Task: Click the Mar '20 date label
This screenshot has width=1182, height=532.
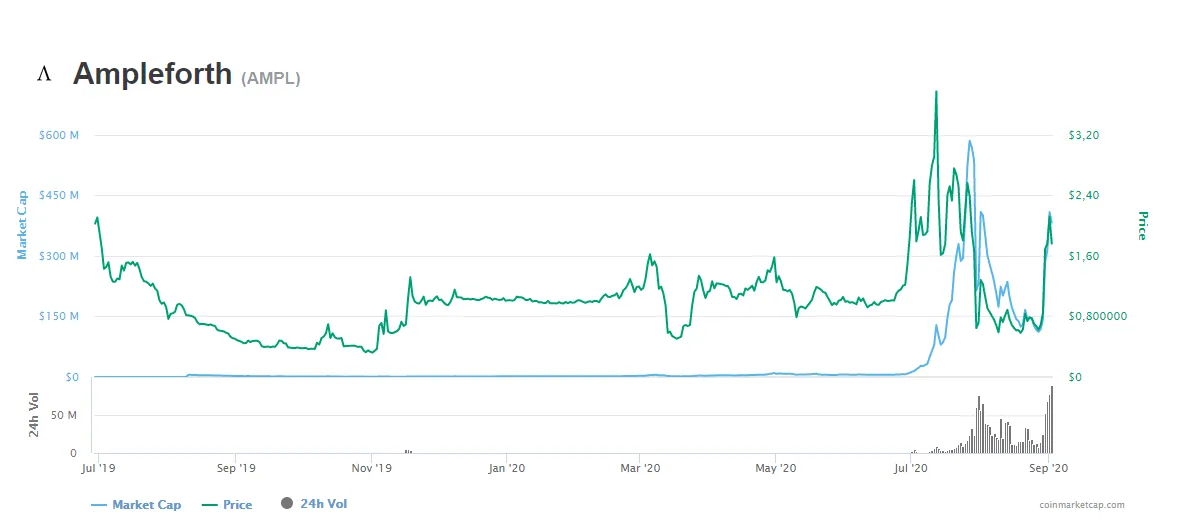Action: 639,468
